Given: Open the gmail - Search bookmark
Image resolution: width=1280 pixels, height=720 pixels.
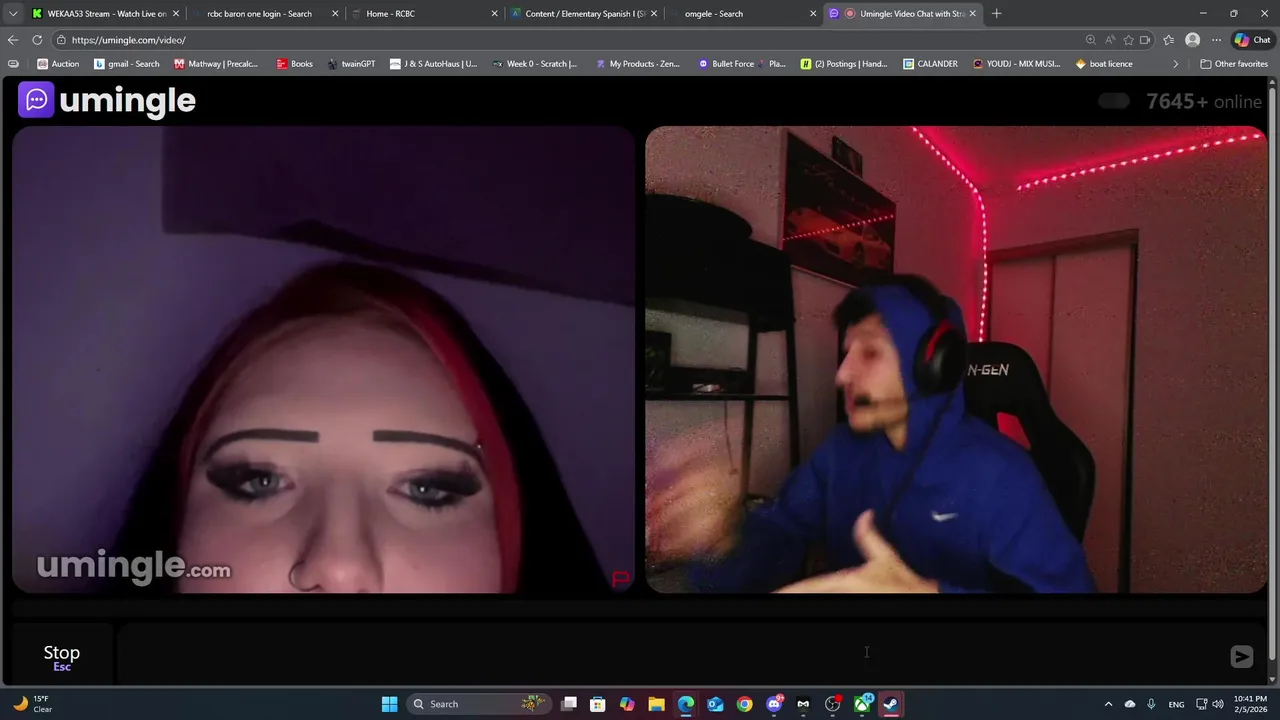Looking at the screenshot, I should (x=127, y=64).
